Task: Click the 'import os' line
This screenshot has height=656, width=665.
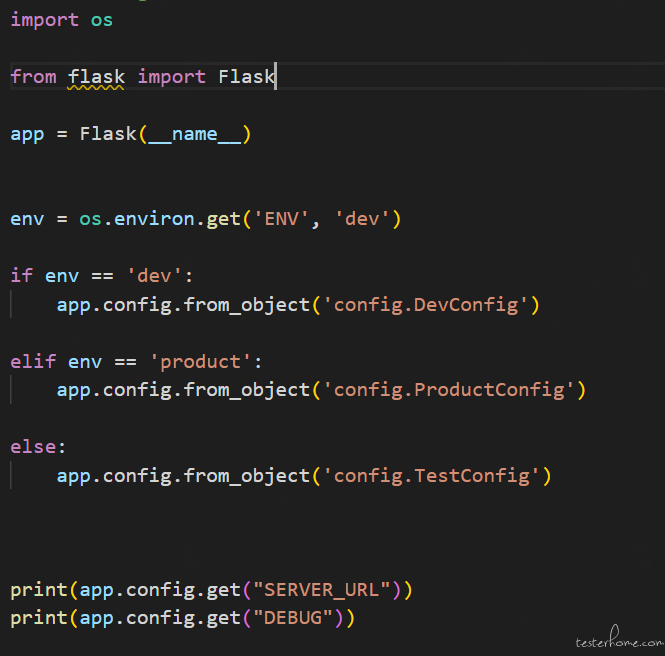Action: point(61,20)
